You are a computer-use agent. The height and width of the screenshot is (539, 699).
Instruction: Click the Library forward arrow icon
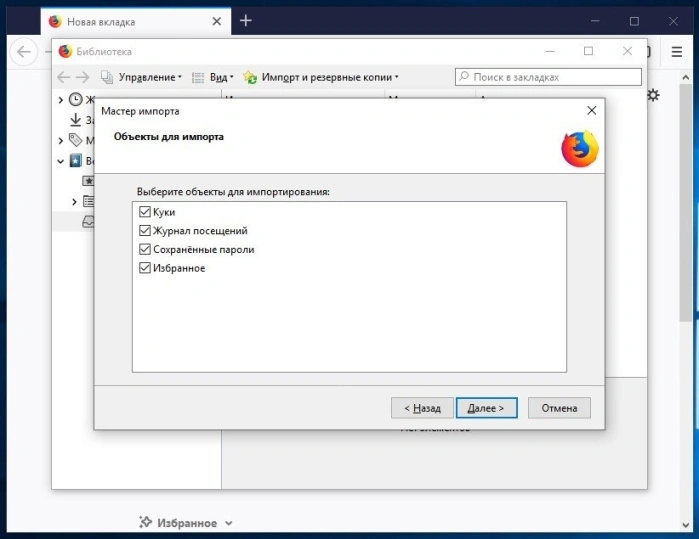pyautogui.click(x=82, y=77)
